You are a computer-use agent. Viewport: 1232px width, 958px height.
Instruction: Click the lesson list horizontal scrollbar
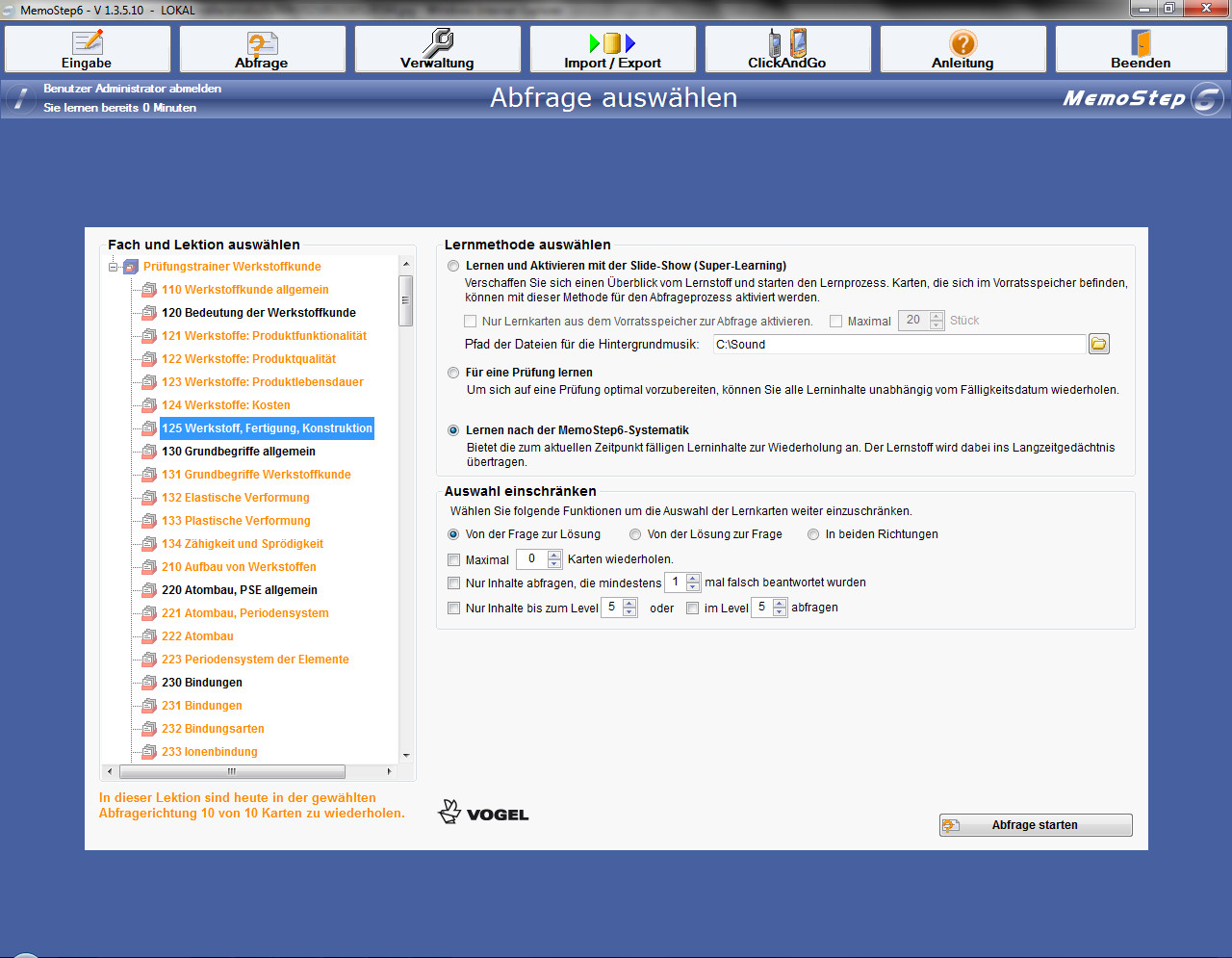231,771
